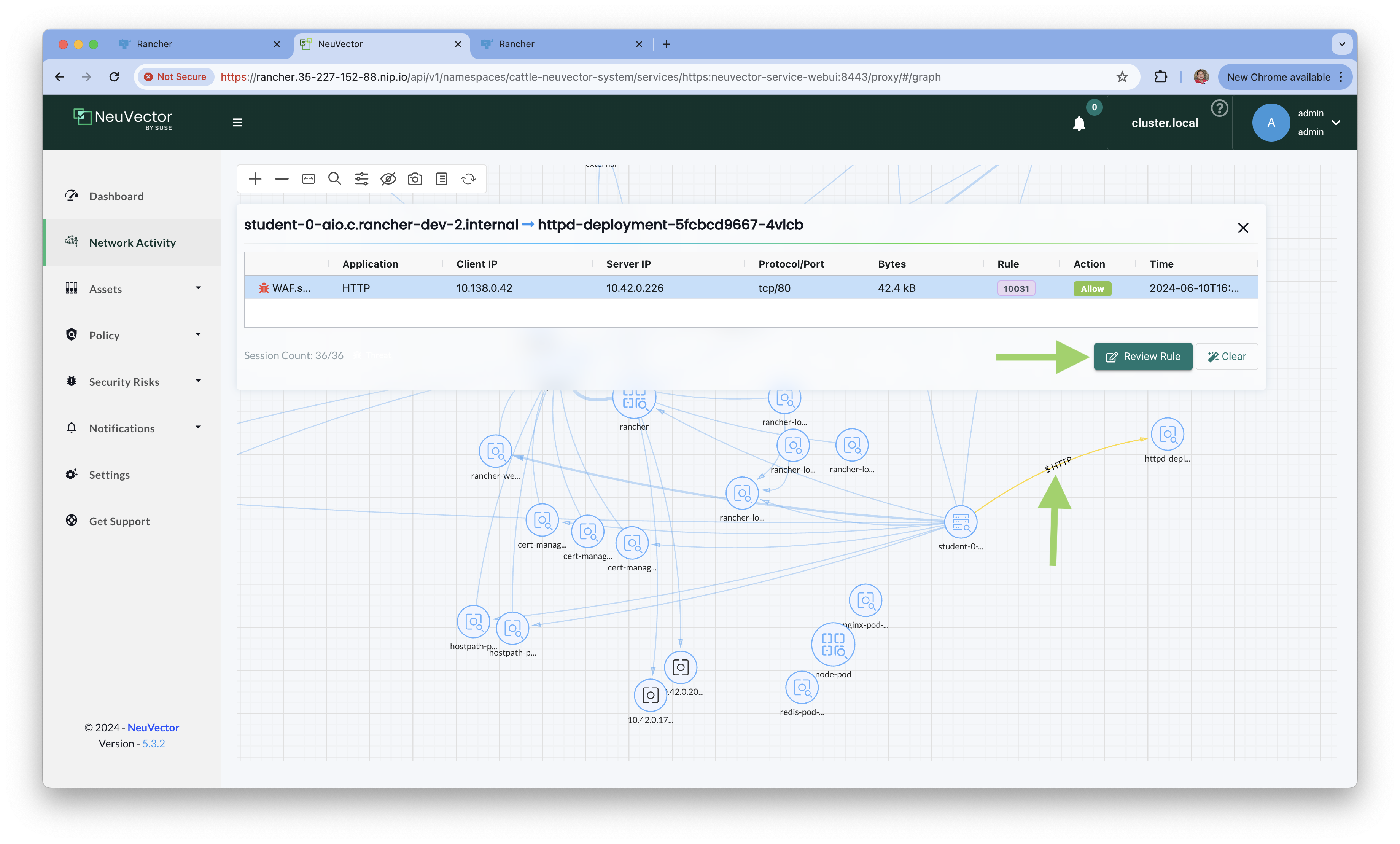Open Dashboard from the sidebar

click(116, 196)
